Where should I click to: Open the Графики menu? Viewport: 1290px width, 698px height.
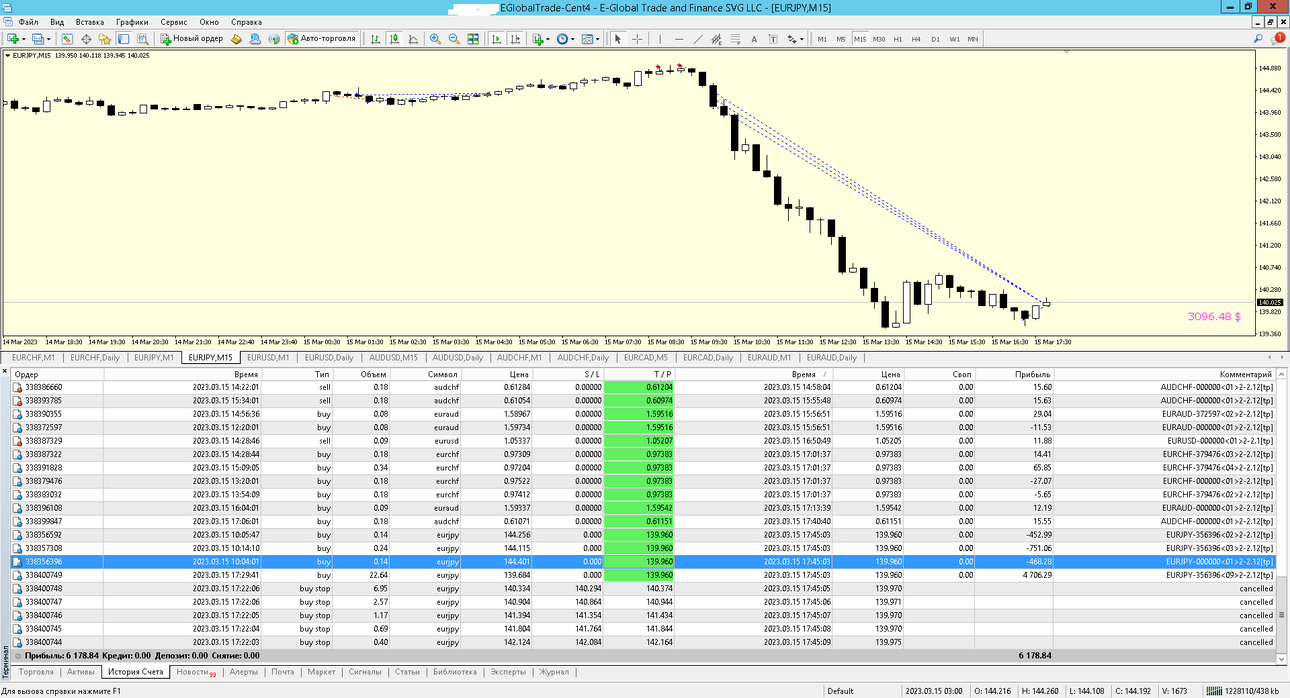[132, 22]
